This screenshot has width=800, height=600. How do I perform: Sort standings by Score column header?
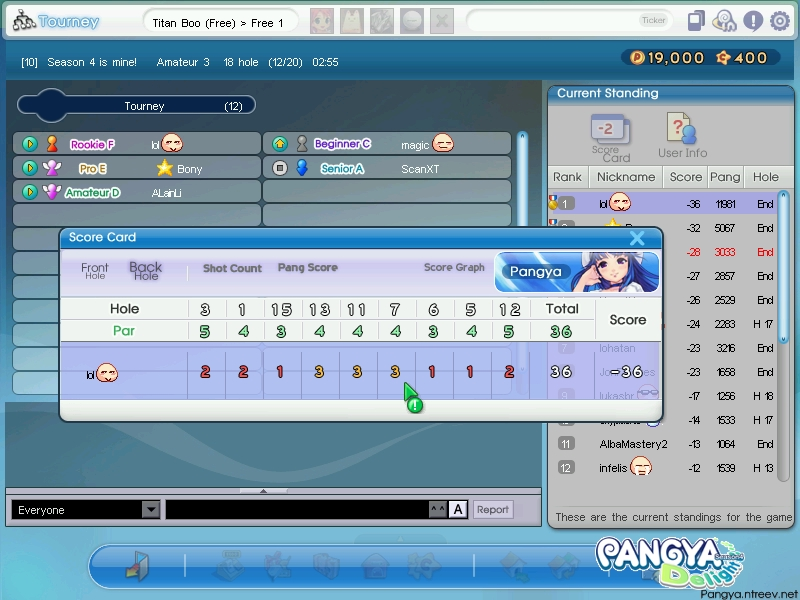(x=685, y=177)
